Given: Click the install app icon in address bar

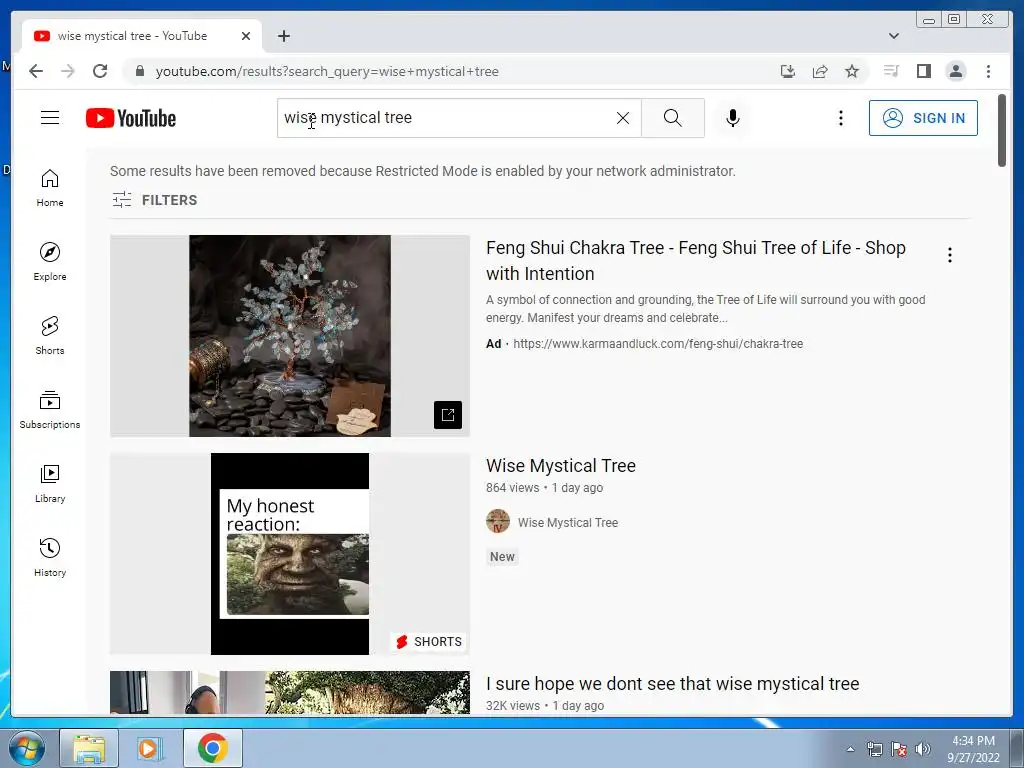Looking at the screenshot, I should click(x=788, y=71).
